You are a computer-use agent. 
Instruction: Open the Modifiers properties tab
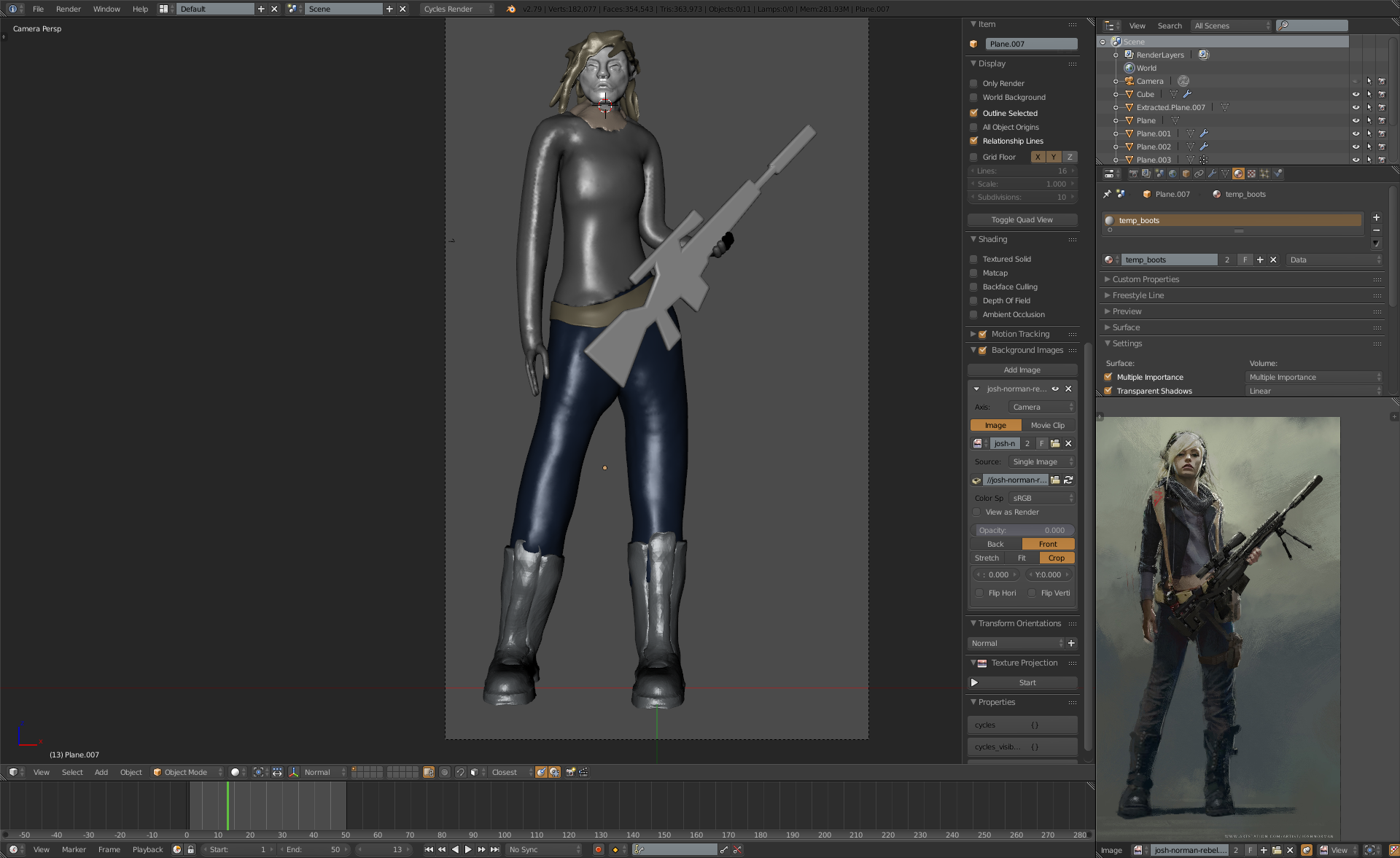click(x=1212, y=173)
